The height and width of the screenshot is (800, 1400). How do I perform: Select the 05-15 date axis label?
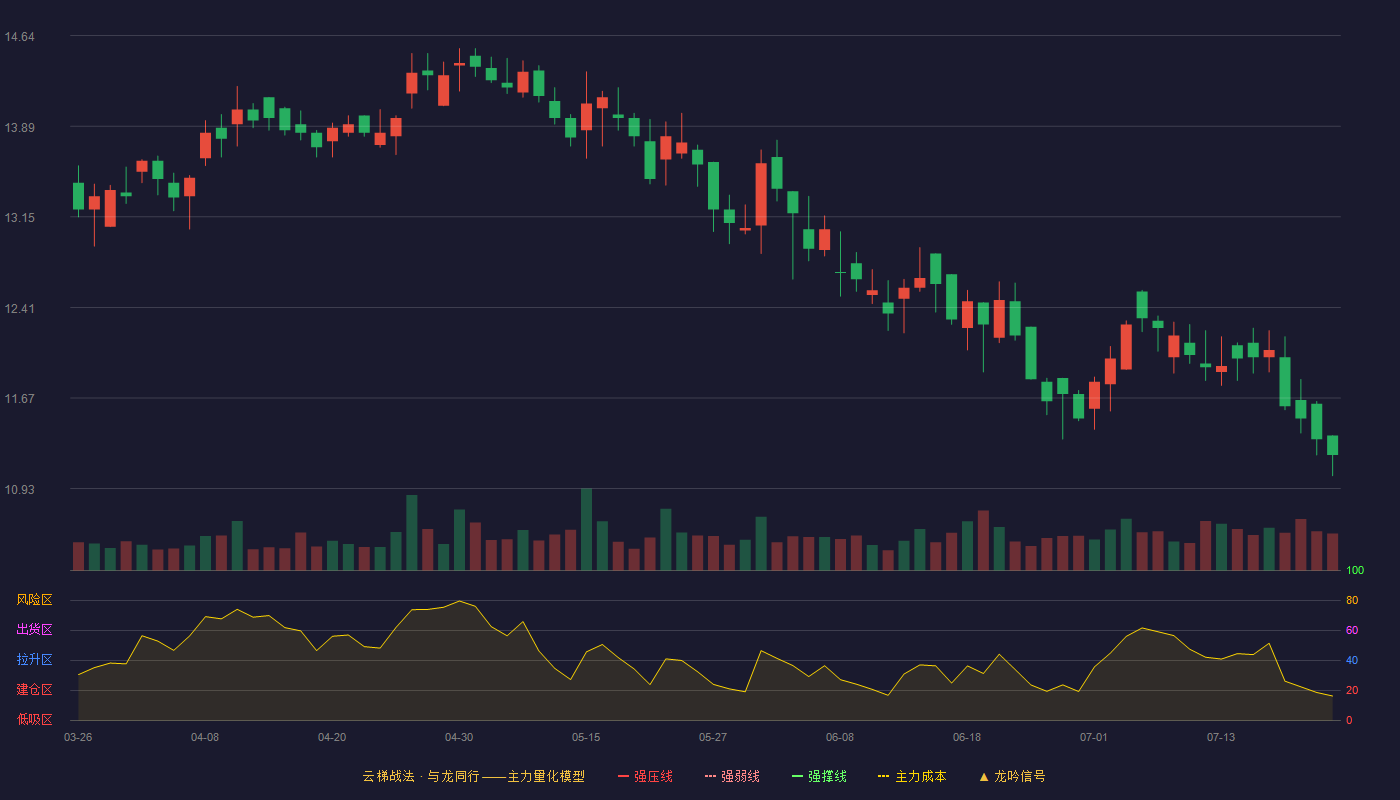(x=586, y=737)
